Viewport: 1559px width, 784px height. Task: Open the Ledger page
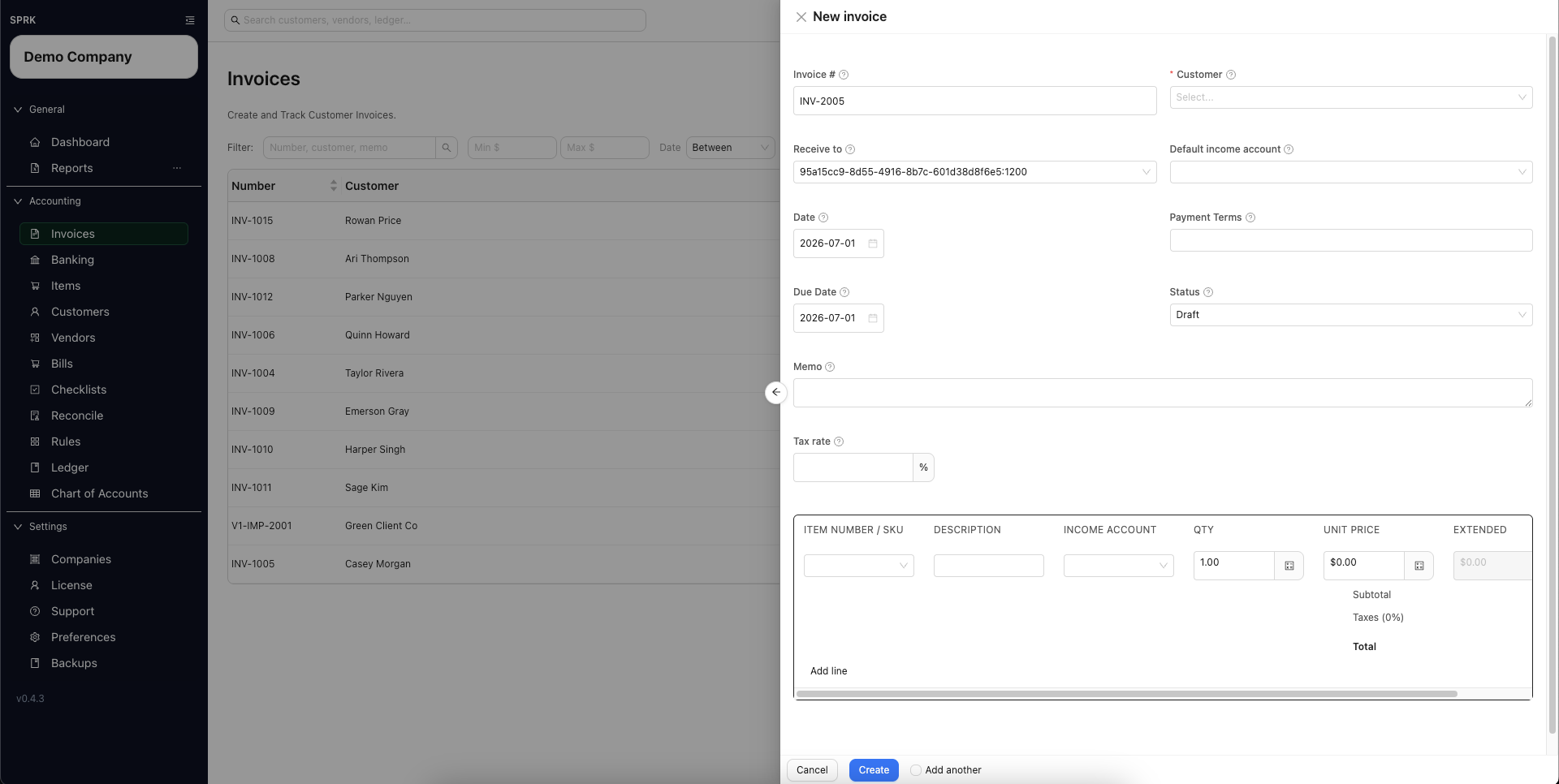tap(104, 467)
